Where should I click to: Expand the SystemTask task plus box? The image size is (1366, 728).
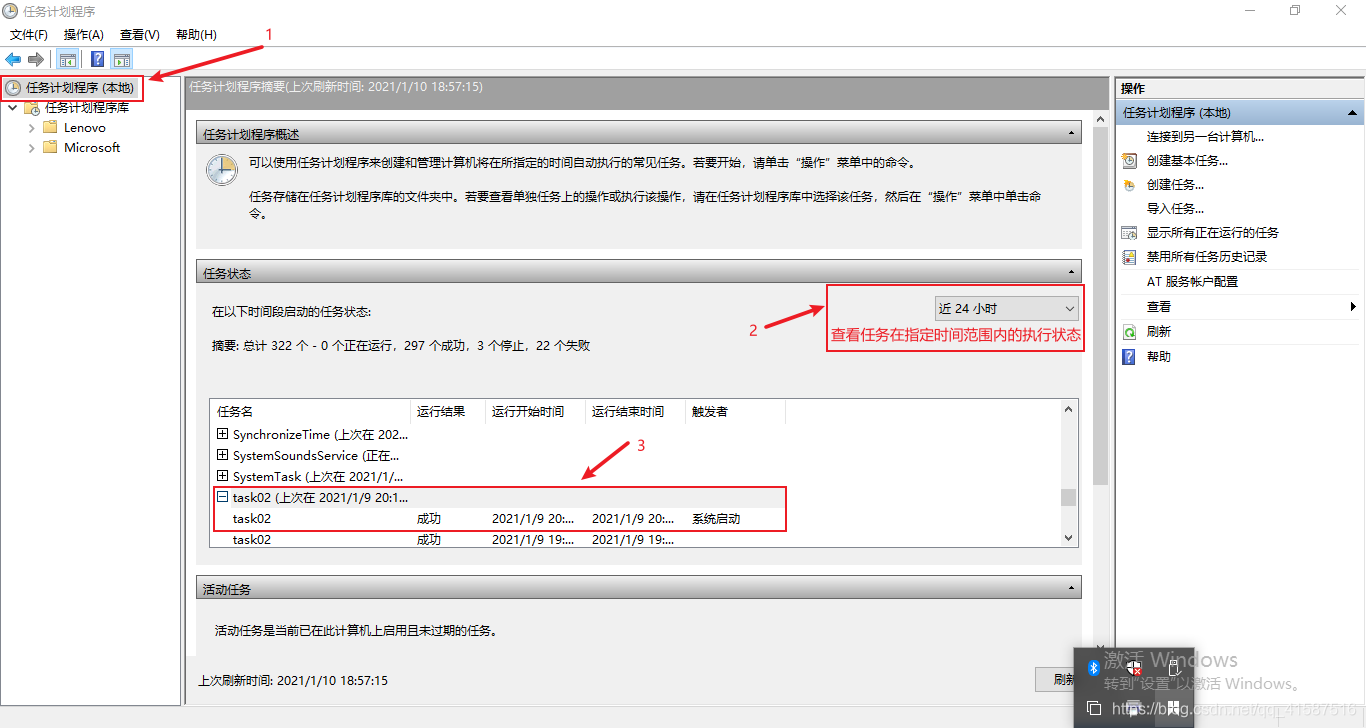(222, 477)
